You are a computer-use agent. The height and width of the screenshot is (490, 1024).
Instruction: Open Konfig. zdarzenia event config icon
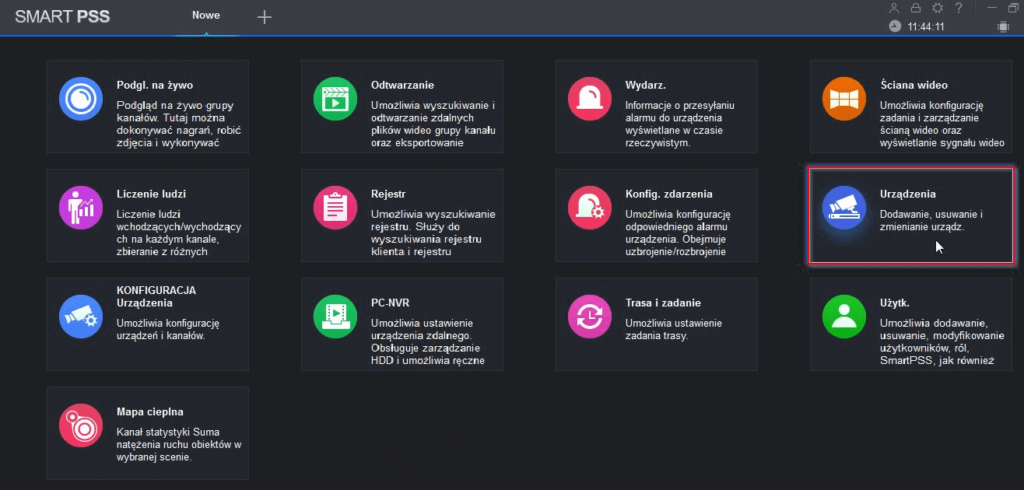click(x=588, y=207)
